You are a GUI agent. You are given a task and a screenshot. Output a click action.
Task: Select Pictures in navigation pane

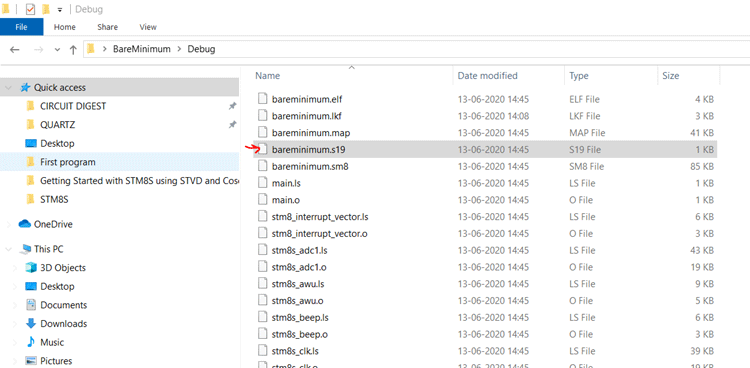click(x=56, y=361)
